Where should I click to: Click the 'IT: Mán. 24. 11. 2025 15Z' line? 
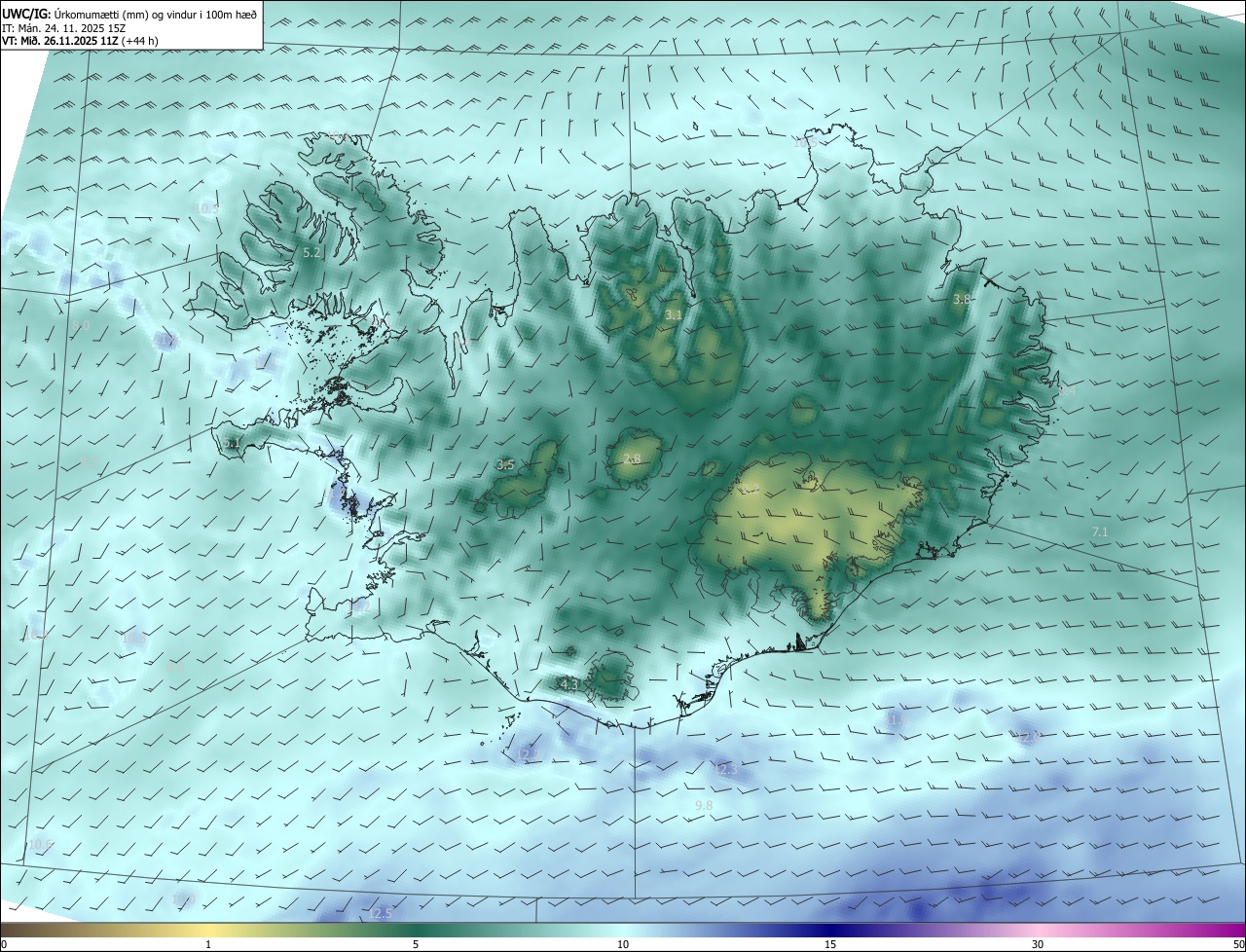tap(63, 27)
